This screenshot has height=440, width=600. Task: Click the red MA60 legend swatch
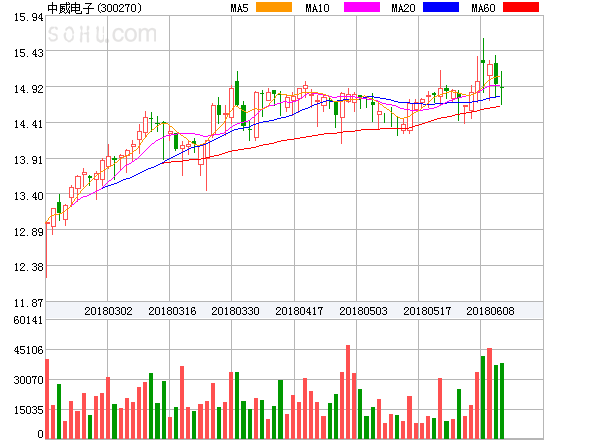click(521, 7)
